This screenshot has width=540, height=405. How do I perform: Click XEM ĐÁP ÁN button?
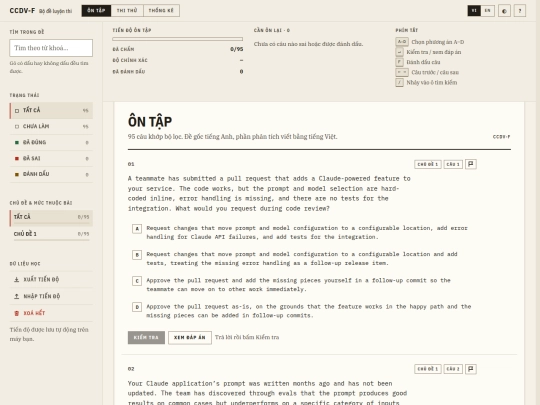[190, 338]
